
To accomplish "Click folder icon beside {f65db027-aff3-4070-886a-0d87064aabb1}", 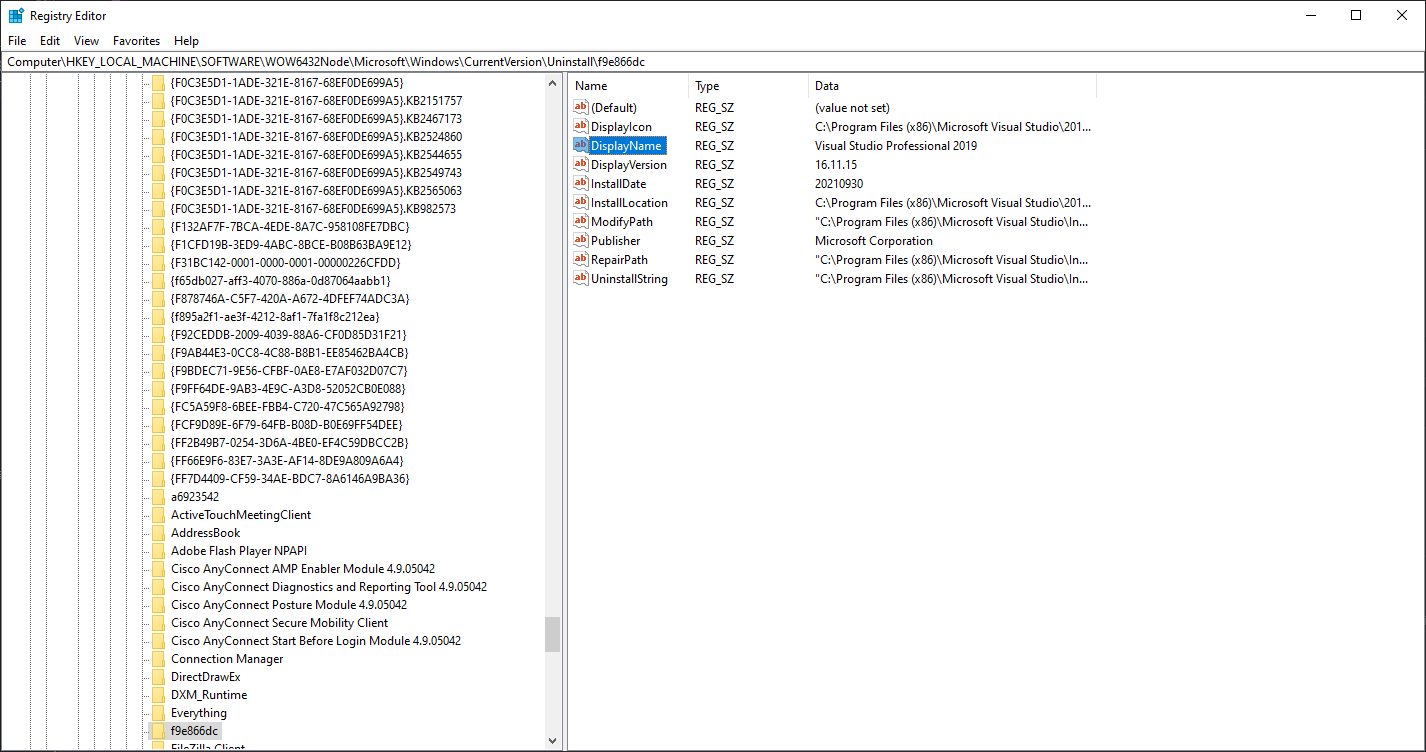I will [x=158, y=281].
